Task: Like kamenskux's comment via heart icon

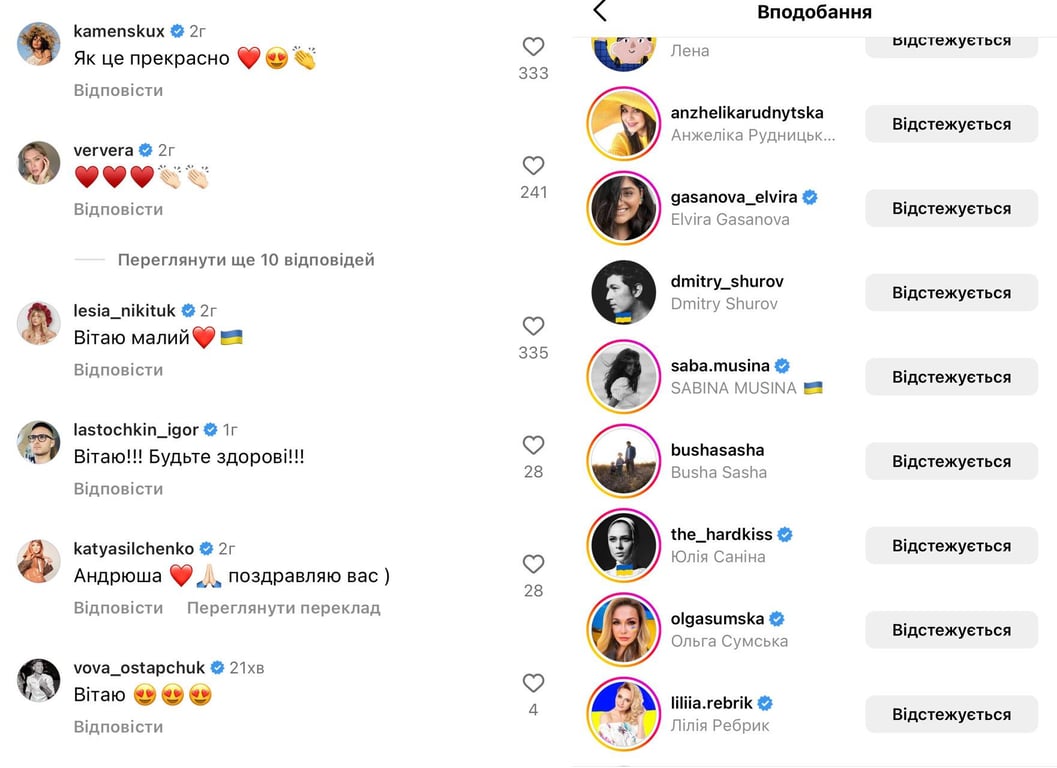Action: click(x=533, y=46)
